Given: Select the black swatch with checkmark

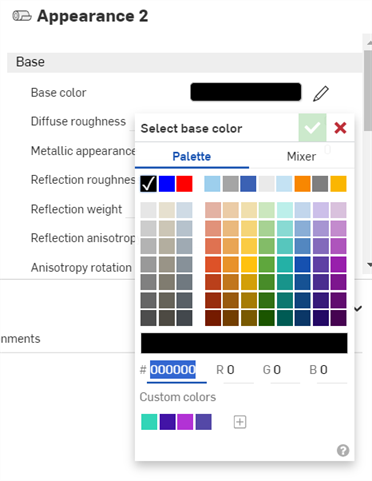Looking at the screenshot, I should pyautogui.click(x=148, y=184).
